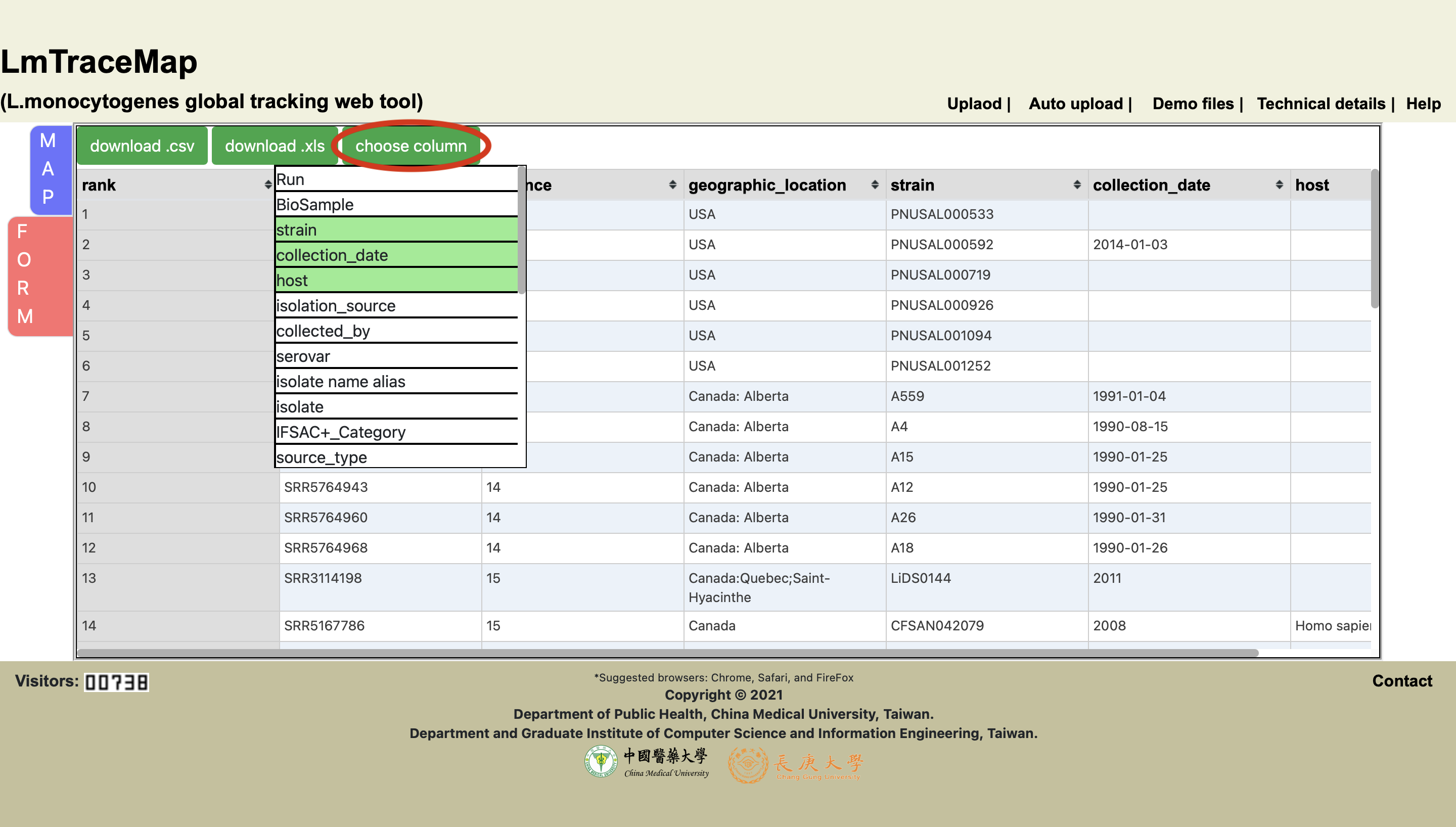Deselect the host column option

coord(396,281)
